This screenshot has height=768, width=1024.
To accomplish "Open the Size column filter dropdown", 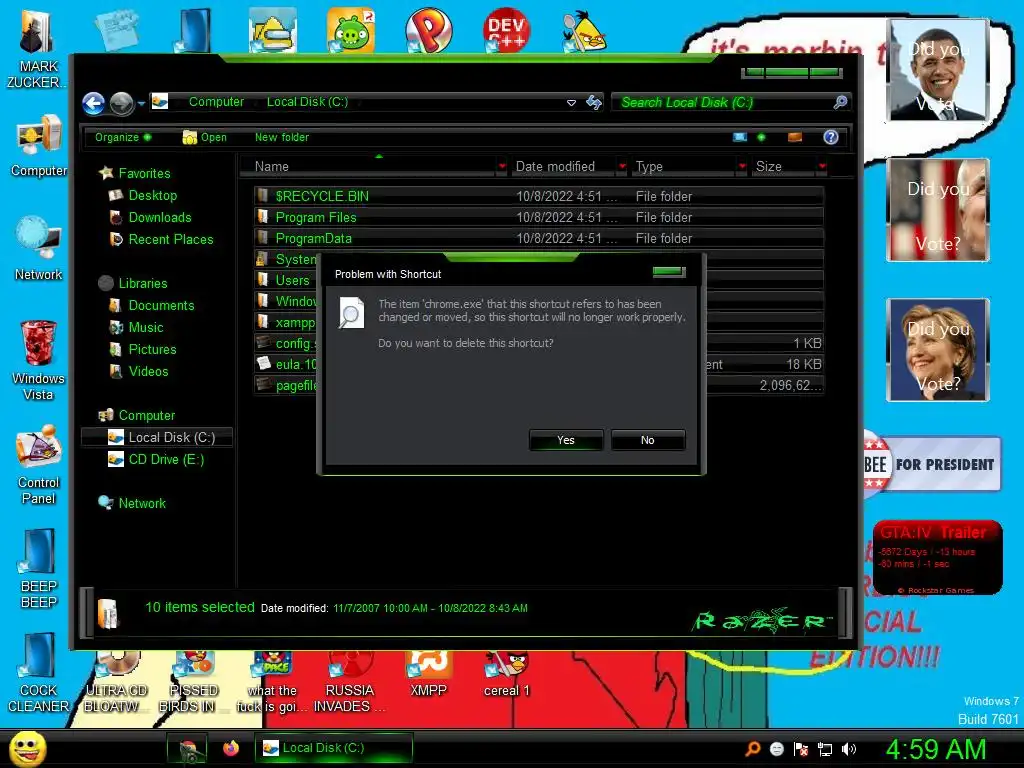I will point(822,167).
